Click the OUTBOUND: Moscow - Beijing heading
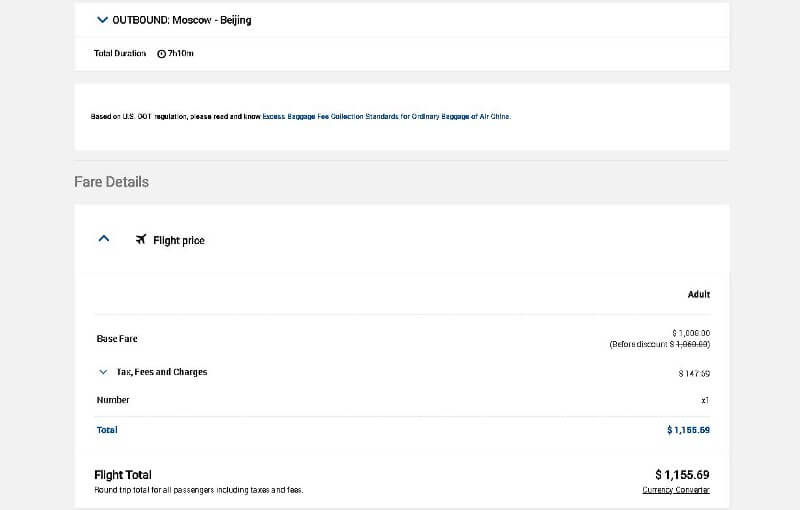800x510 pixels. (x=182, y=20)
